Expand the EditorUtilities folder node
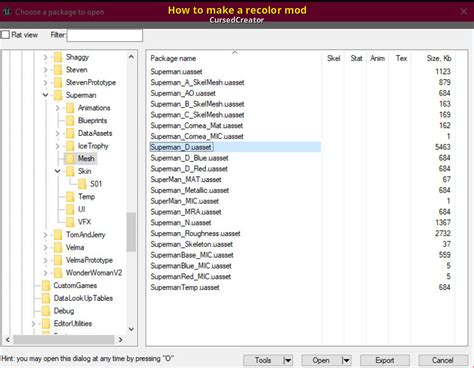The height and width of the screenshot is (368, 474). pos(33,324)
